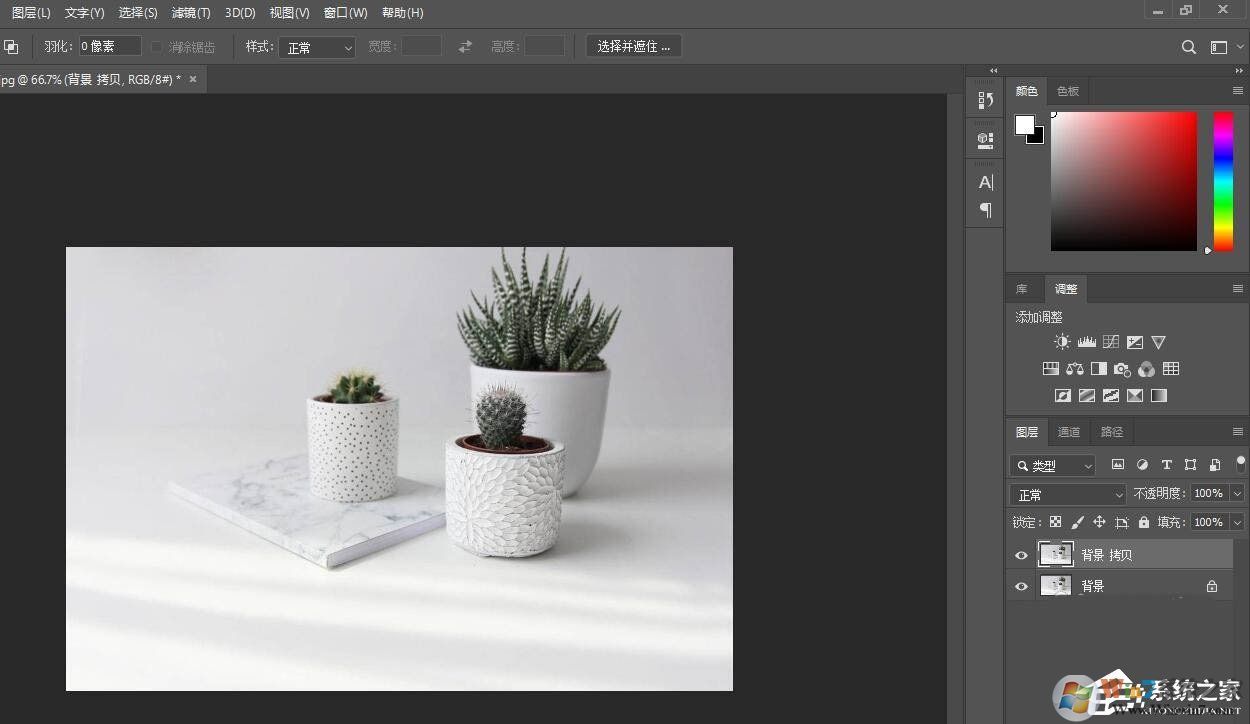Hide the 背景 拷贝 layer visibility
The image size is (1250, 724).
pyautogui.click(x=1021, y=555)
